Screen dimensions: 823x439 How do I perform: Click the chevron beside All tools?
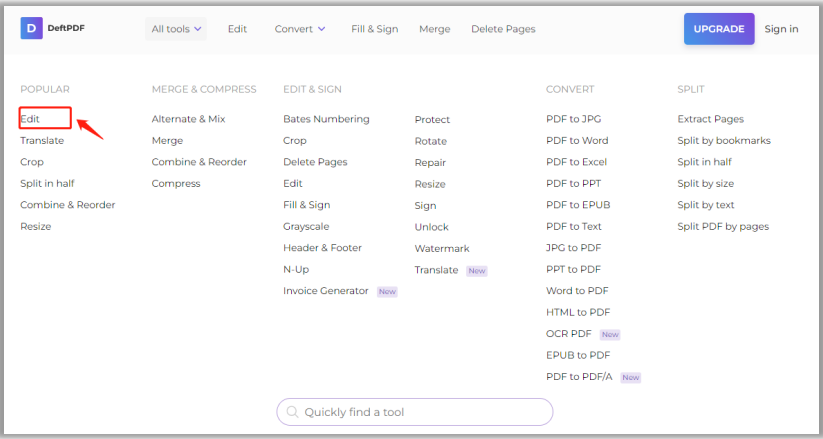click(197, 29)
